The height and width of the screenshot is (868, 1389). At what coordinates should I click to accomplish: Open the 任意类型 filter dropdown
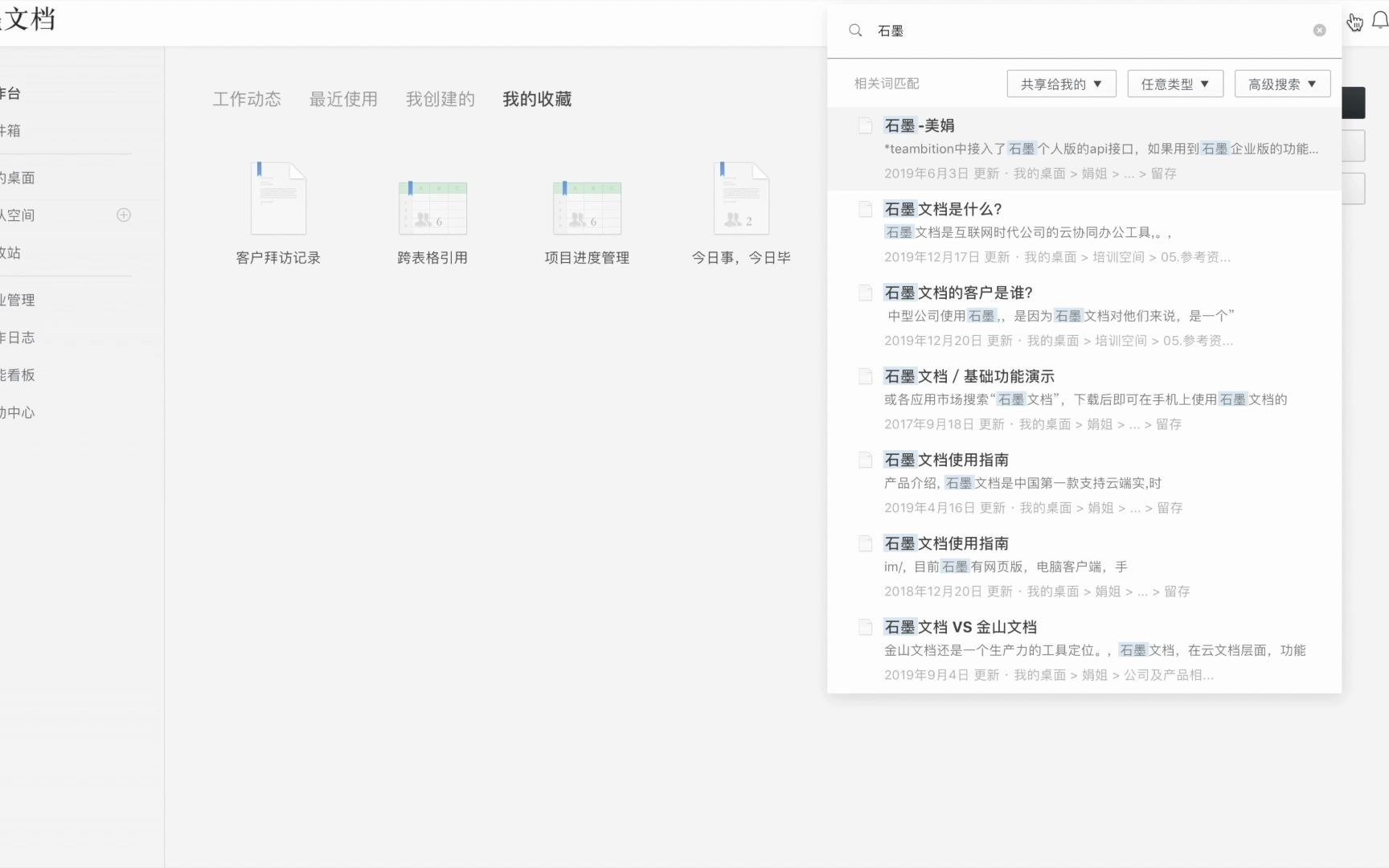pyautogui.click(x=1174, y=83)
